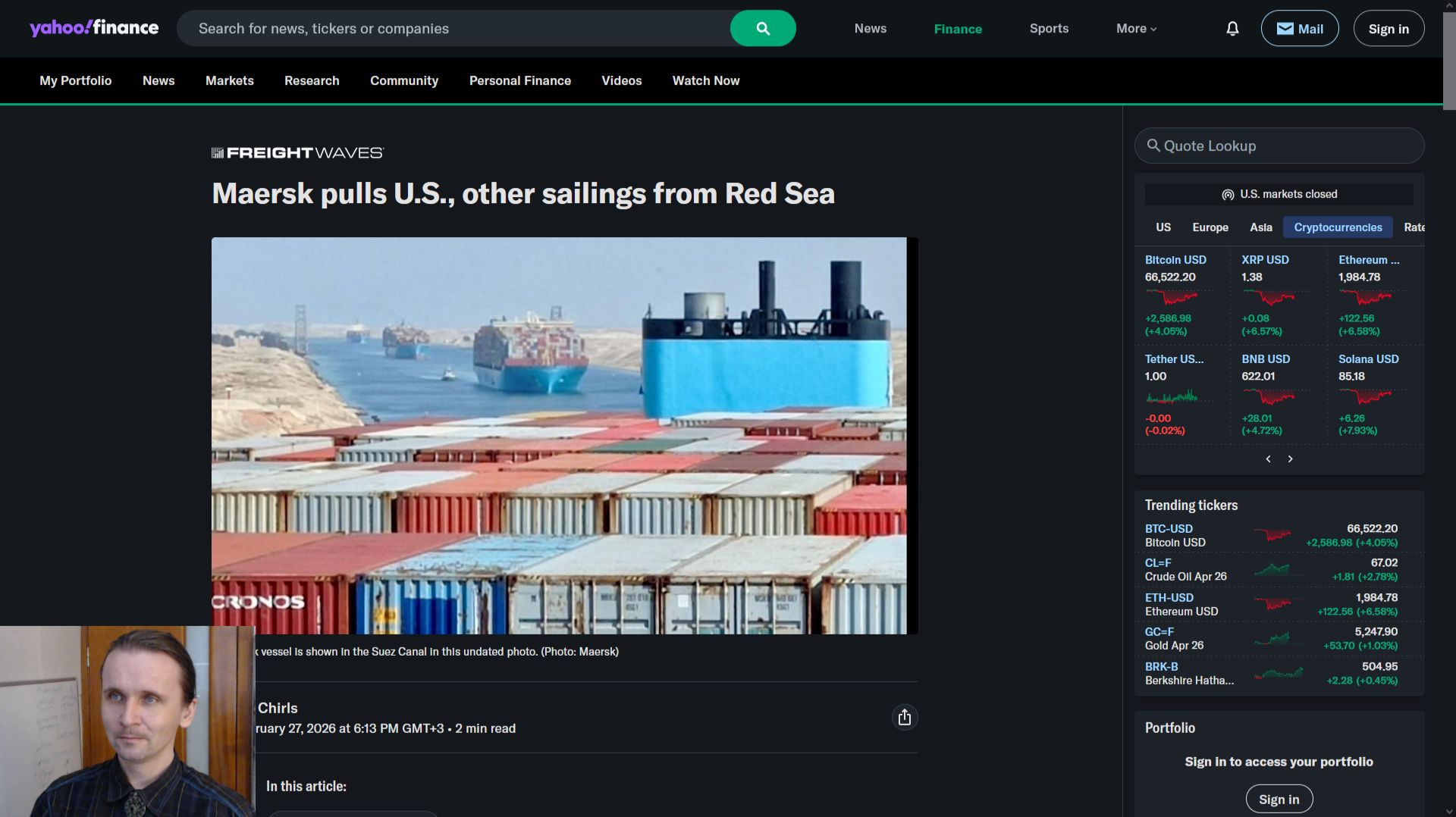This screenshot has height=817, width=1456.
Task: Open the Markets menu item
Action: pos(229,80)
